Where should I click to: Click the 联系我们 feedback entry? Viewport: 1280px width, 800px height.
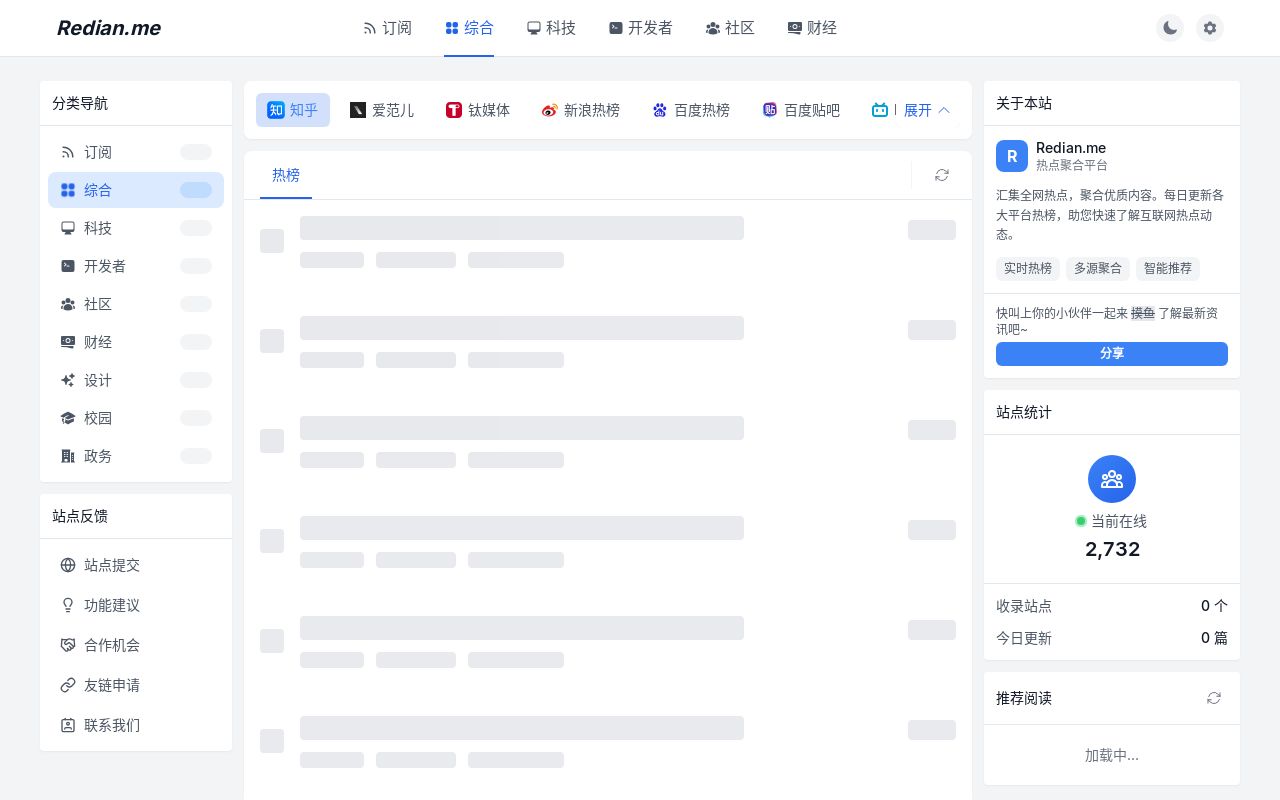[112, 725]
